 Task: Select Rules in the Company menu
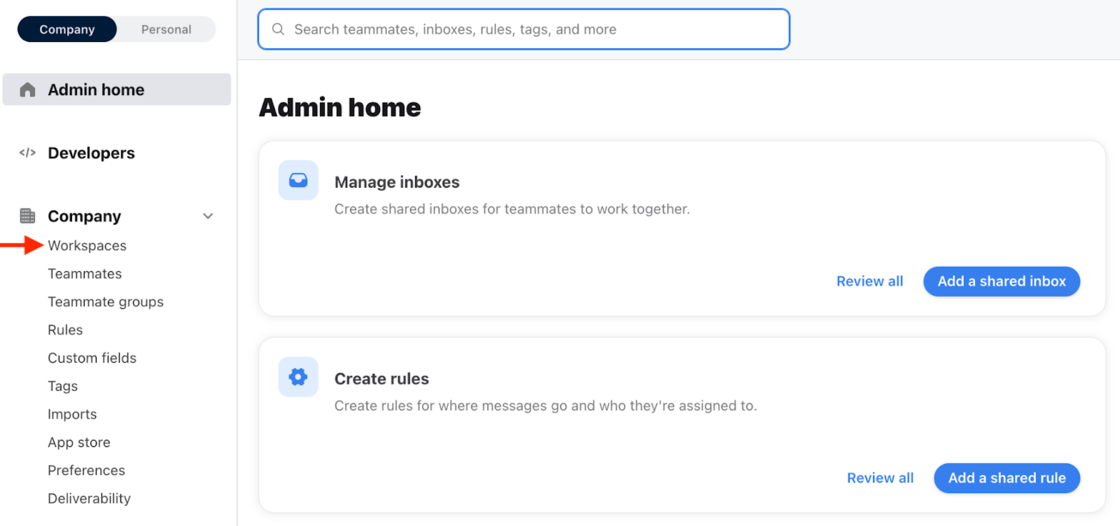coord(65,330)
